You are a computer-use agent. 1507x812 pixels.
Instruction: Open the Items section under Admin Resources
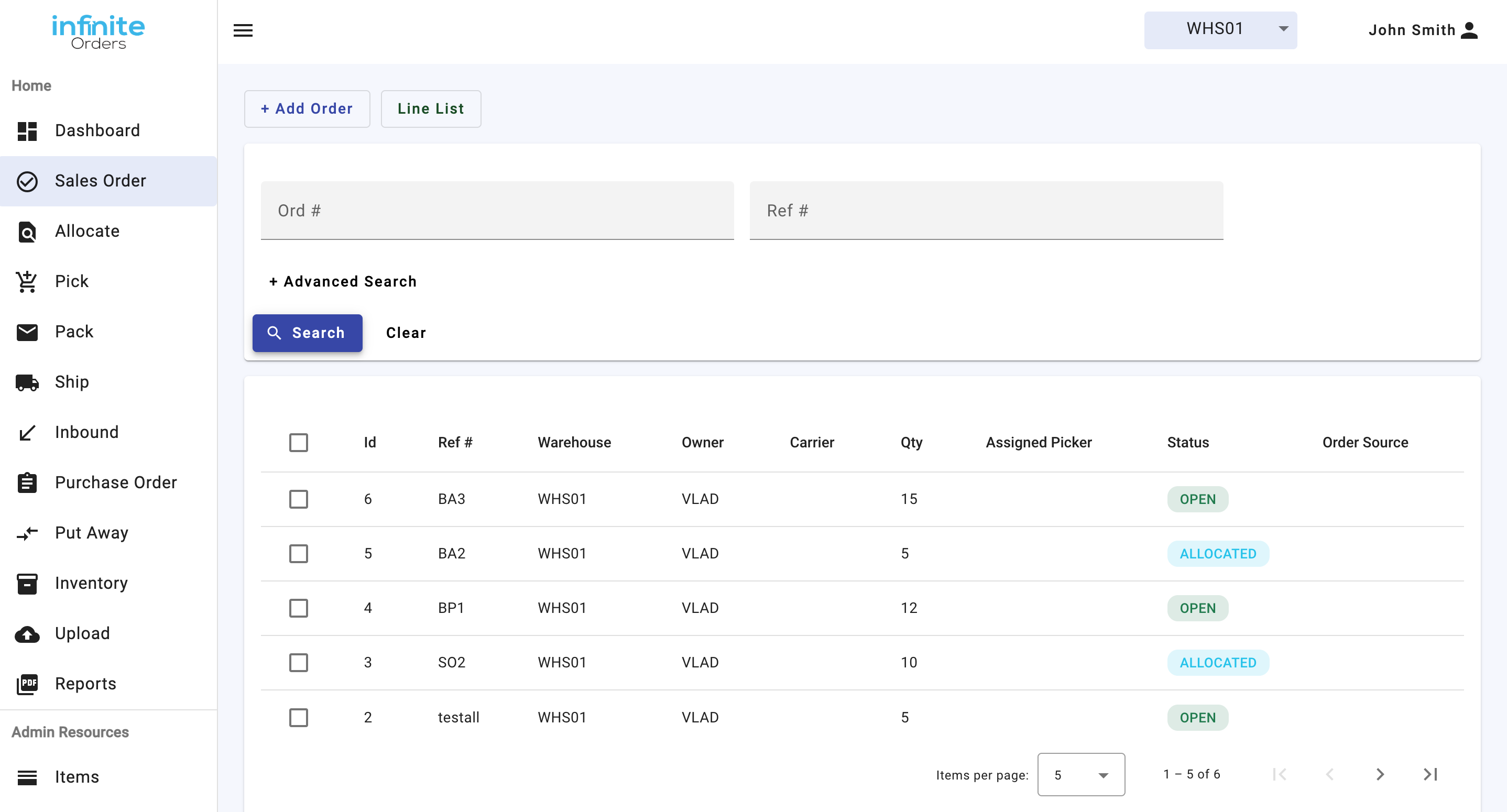pos(77,777)
